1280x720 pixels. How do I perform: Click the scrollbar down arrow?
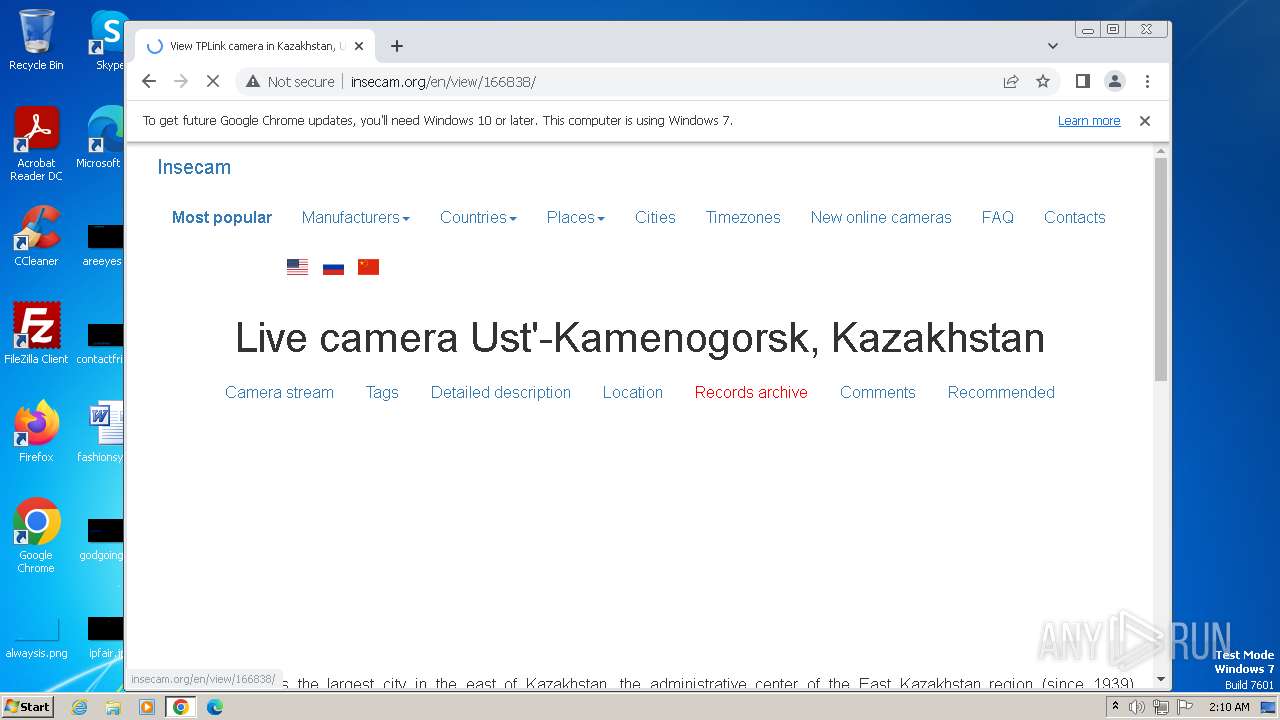[1161, 680]
